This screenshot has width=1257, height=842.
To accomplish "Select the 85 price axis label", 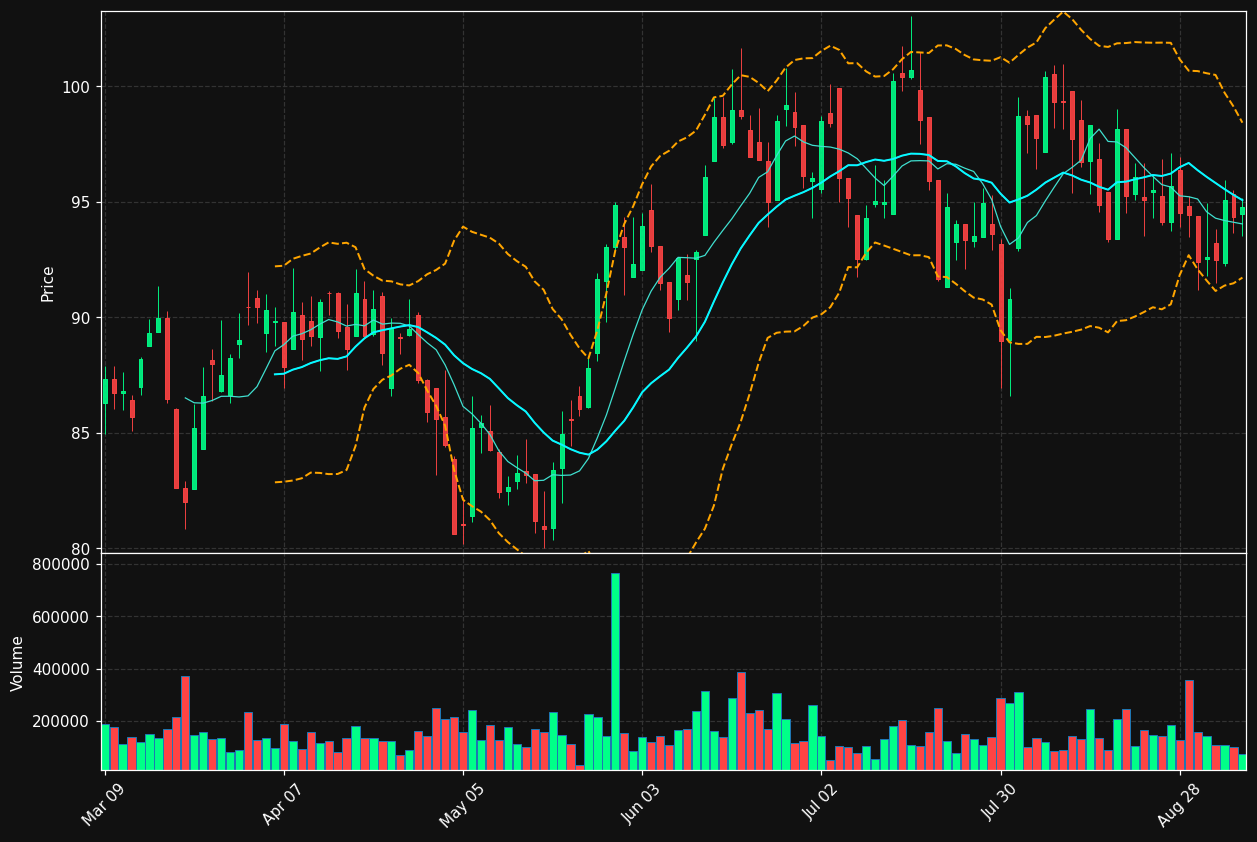I will tap(80, 434).
